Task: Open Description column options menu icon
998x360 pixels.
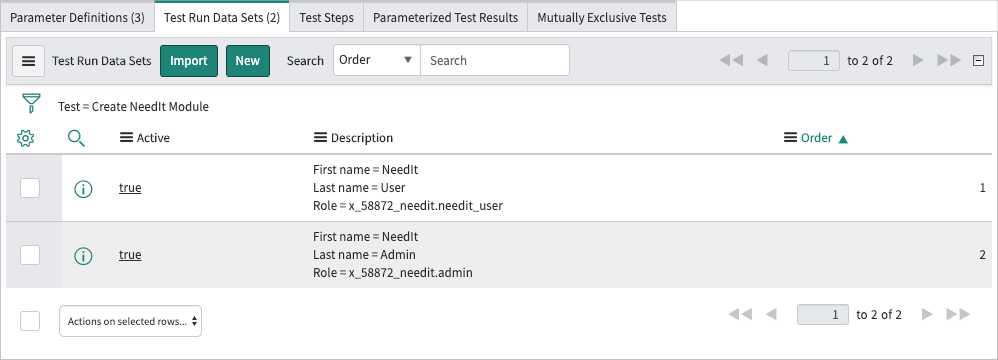Action: click(x=320, y=137)
